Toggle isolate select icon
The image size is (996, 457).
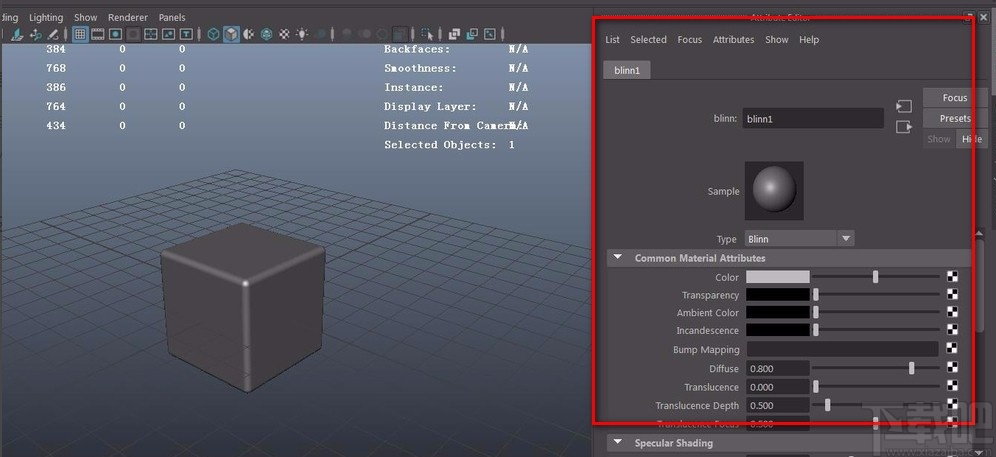(x=427, y=34)
